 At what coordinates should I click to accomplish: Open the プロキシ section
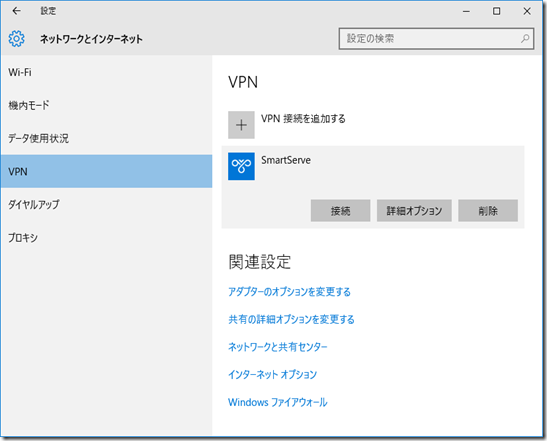(106, 238)
